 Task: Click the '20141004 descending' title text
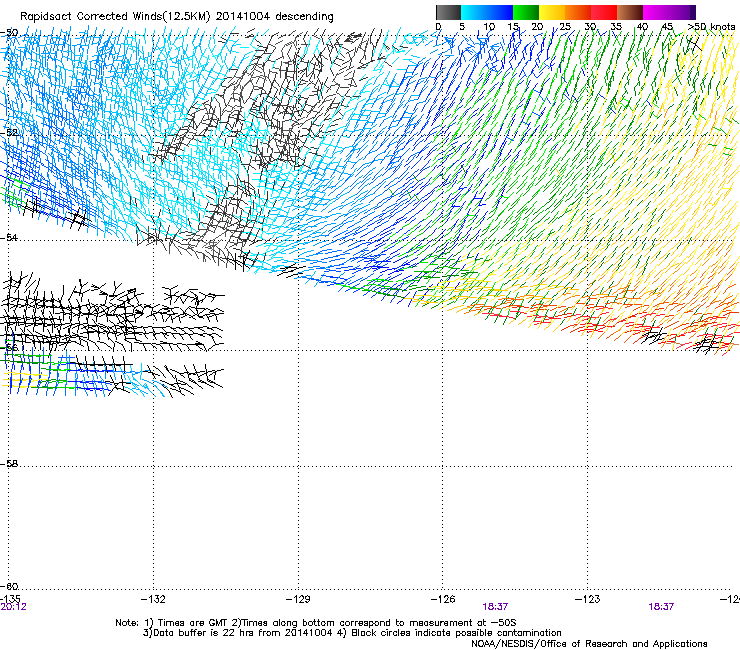click(x=275, y=17)
